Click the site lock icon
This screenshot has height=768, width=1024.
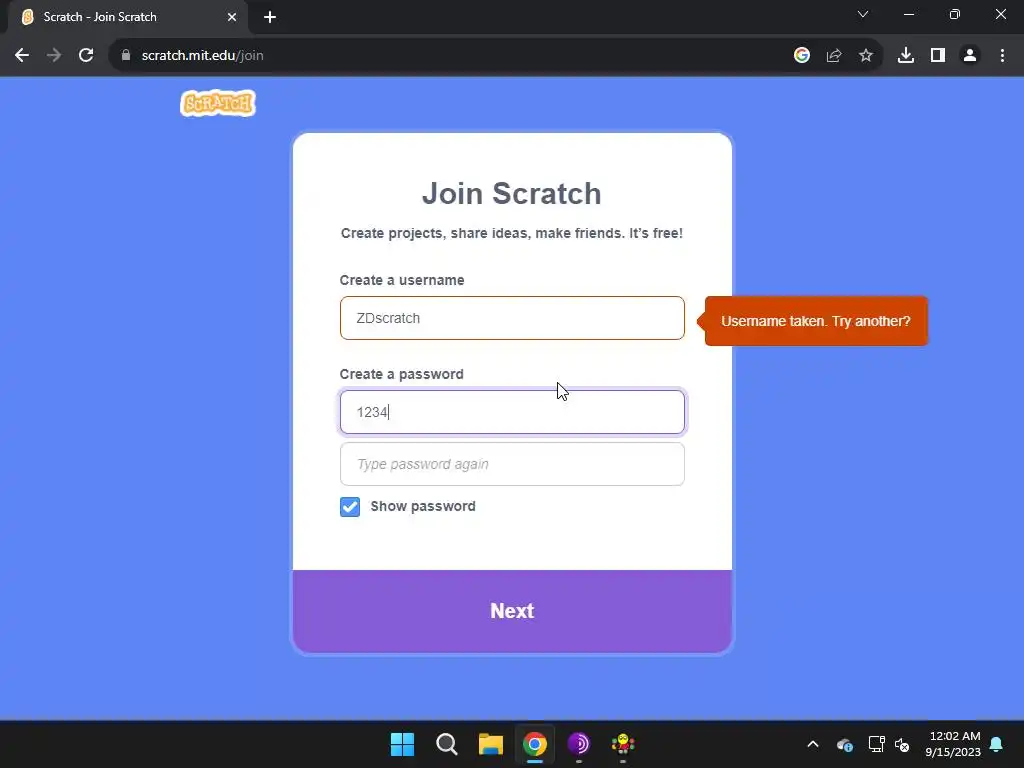(x=126, y=56)
